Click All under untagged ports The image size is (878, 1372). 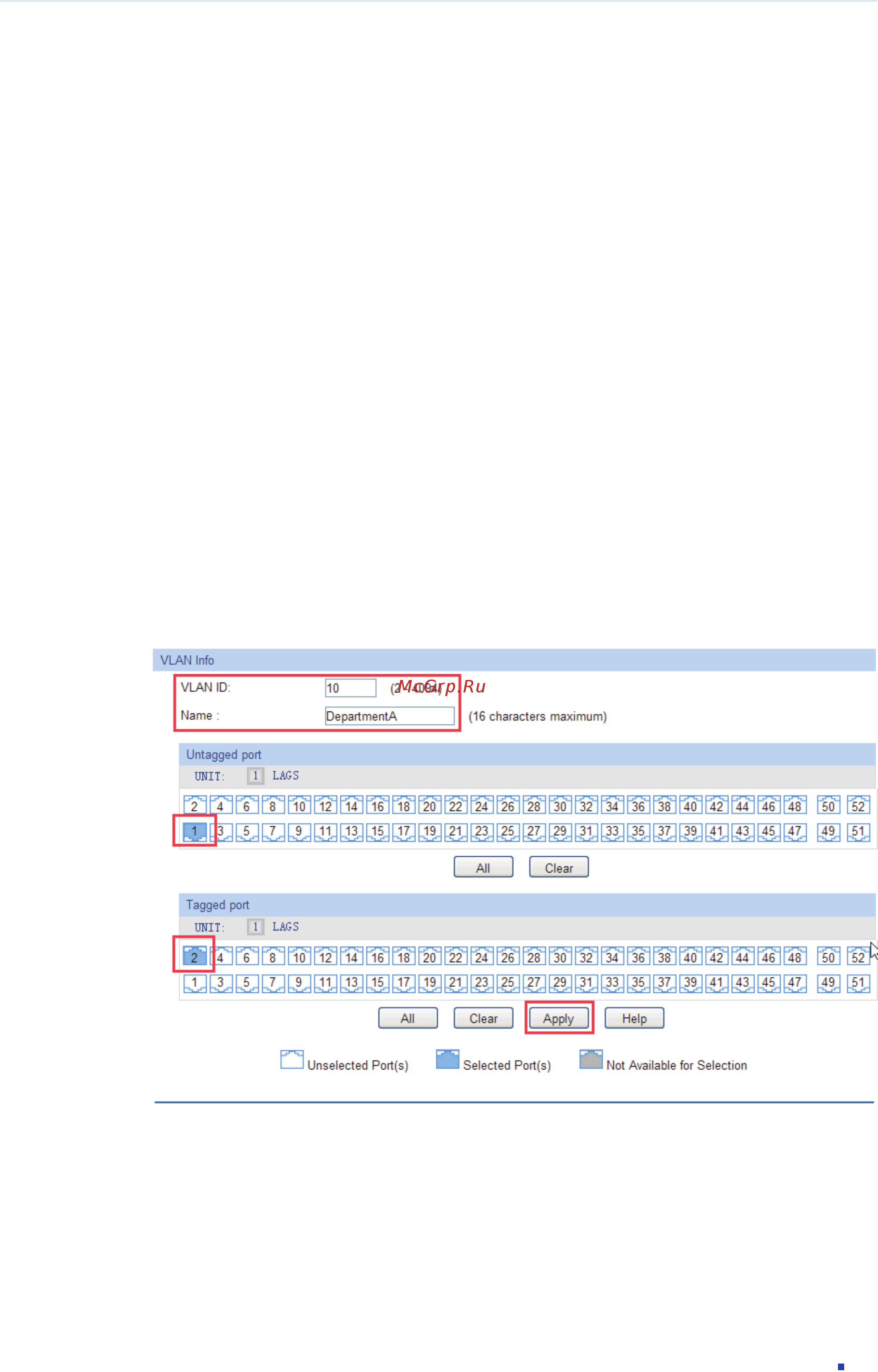click(483, 868)
